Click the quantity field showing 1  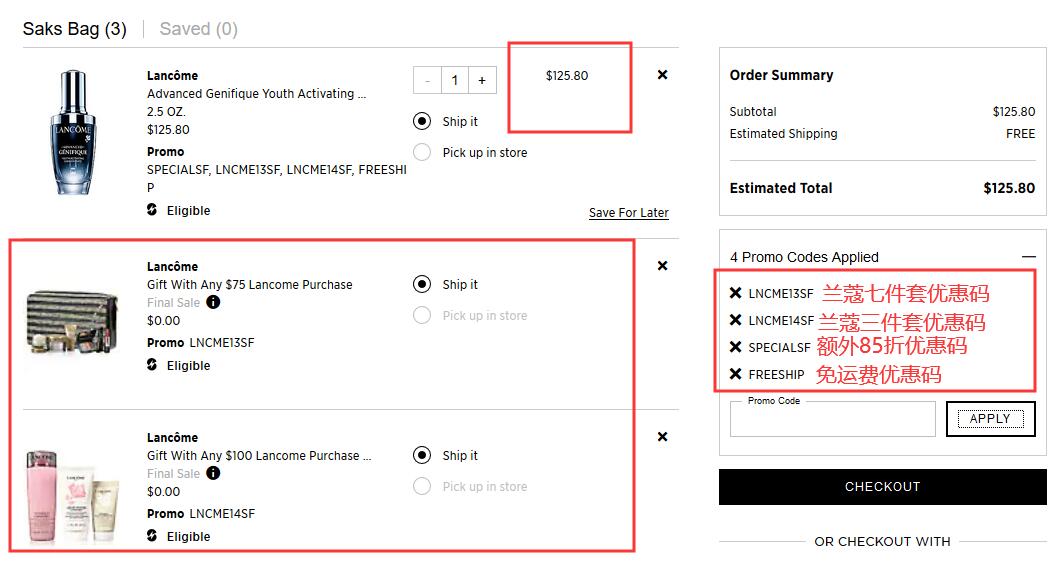point(455,80)
